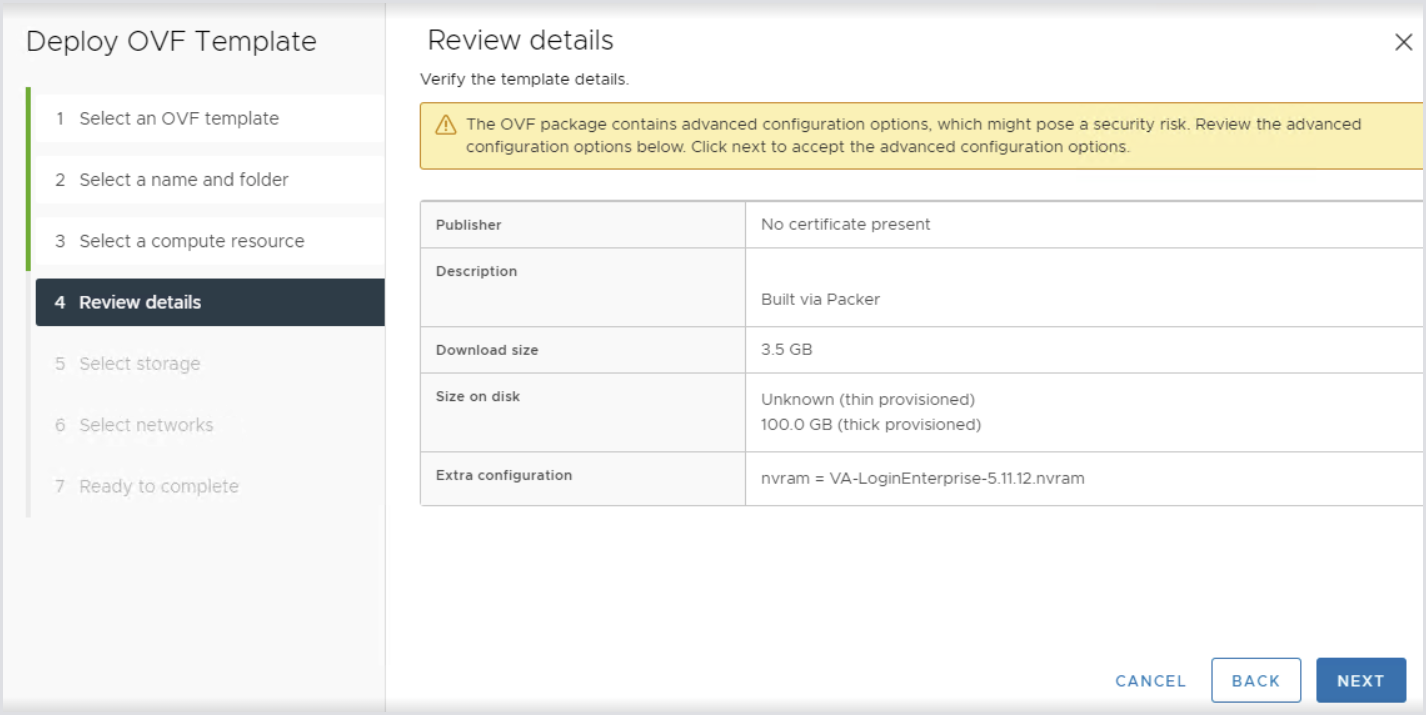This screenshot has width=1426, height=715.
Task: Click the 100.0 GB thick provisioned value
Action: click(x=870, y=425)
